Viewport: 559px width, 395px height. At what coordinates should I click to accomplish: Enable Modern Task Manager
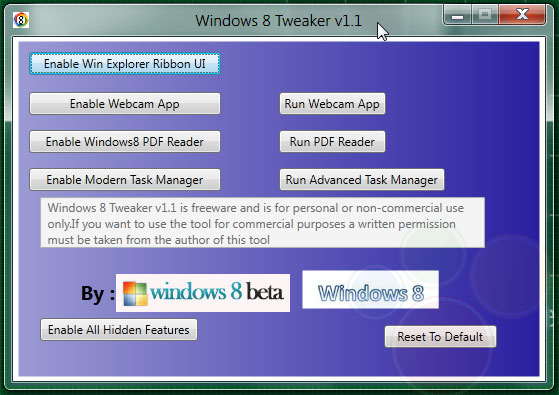(125, 180)
